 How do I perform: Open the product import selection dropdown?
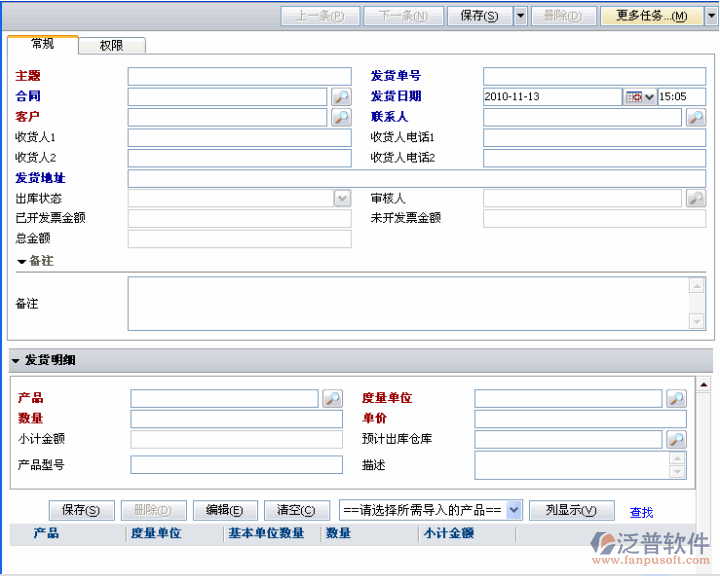514,510
